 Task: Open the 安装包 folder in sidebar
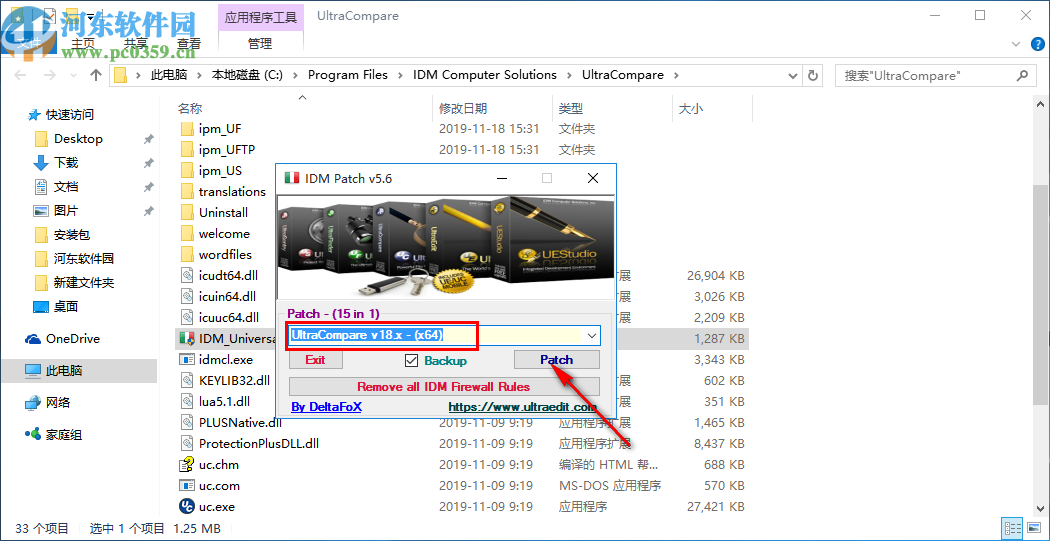72,234
